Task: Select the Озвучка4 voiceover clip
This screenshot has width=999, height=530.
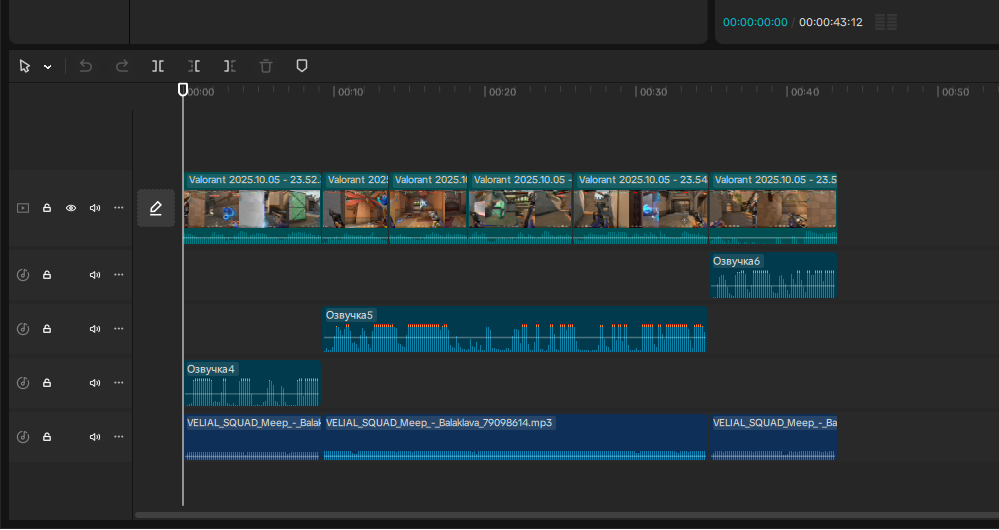Action: pos(252,383)
